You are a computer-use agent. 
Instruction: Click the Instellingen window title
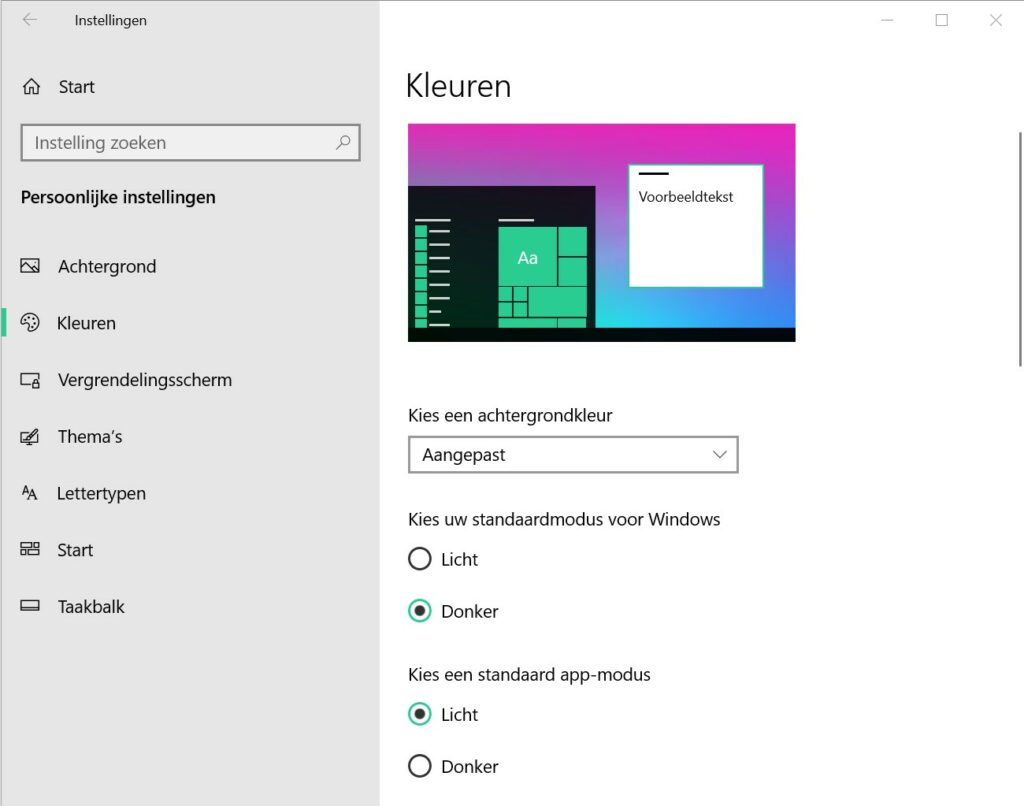[110, 20]
